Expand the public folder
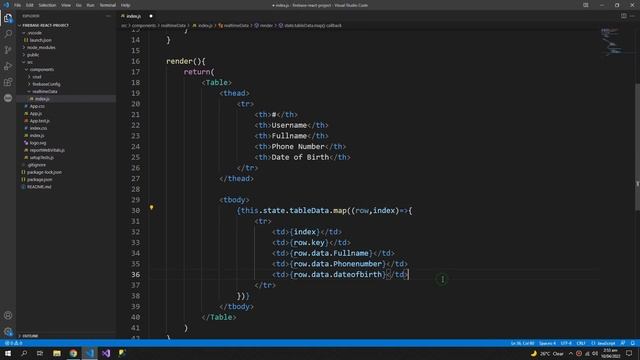 pyautogui.click(x=33, y=55)
